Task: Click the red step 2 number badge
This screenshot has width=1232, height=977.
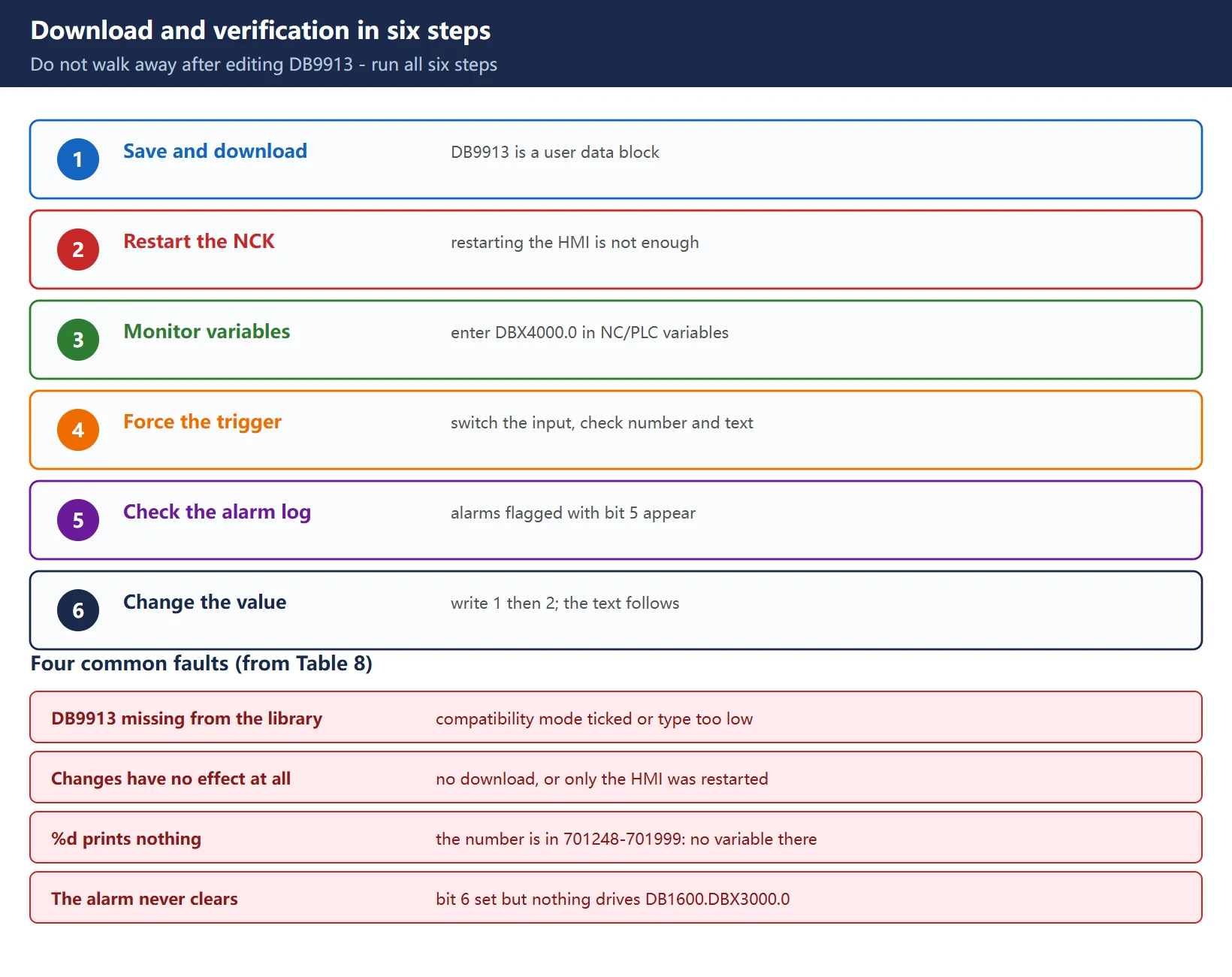Action: (x=78, y=250)
